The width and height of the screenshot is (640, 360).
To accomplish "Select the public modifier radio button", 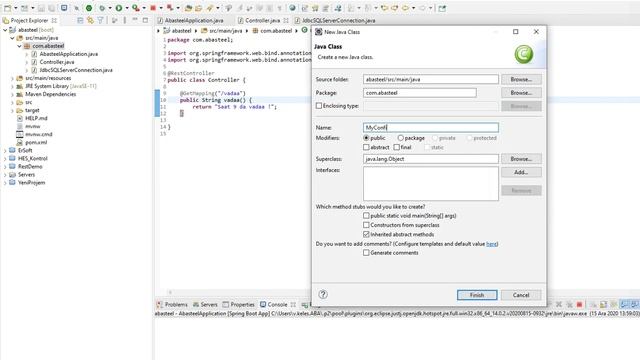I will [366, 138].
